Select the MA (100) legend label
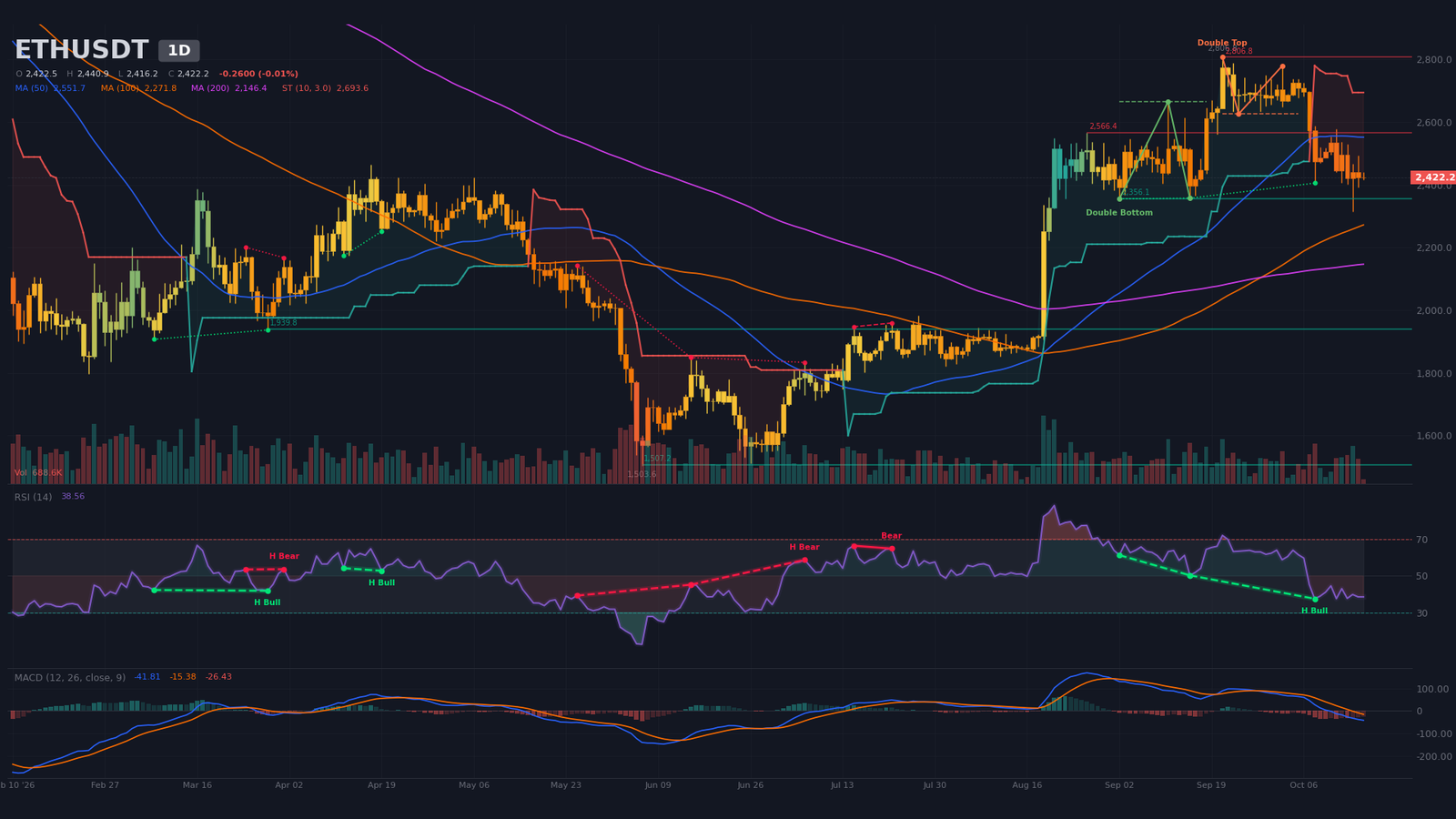This screenshot has width=1456, height=819. [120, 88]
